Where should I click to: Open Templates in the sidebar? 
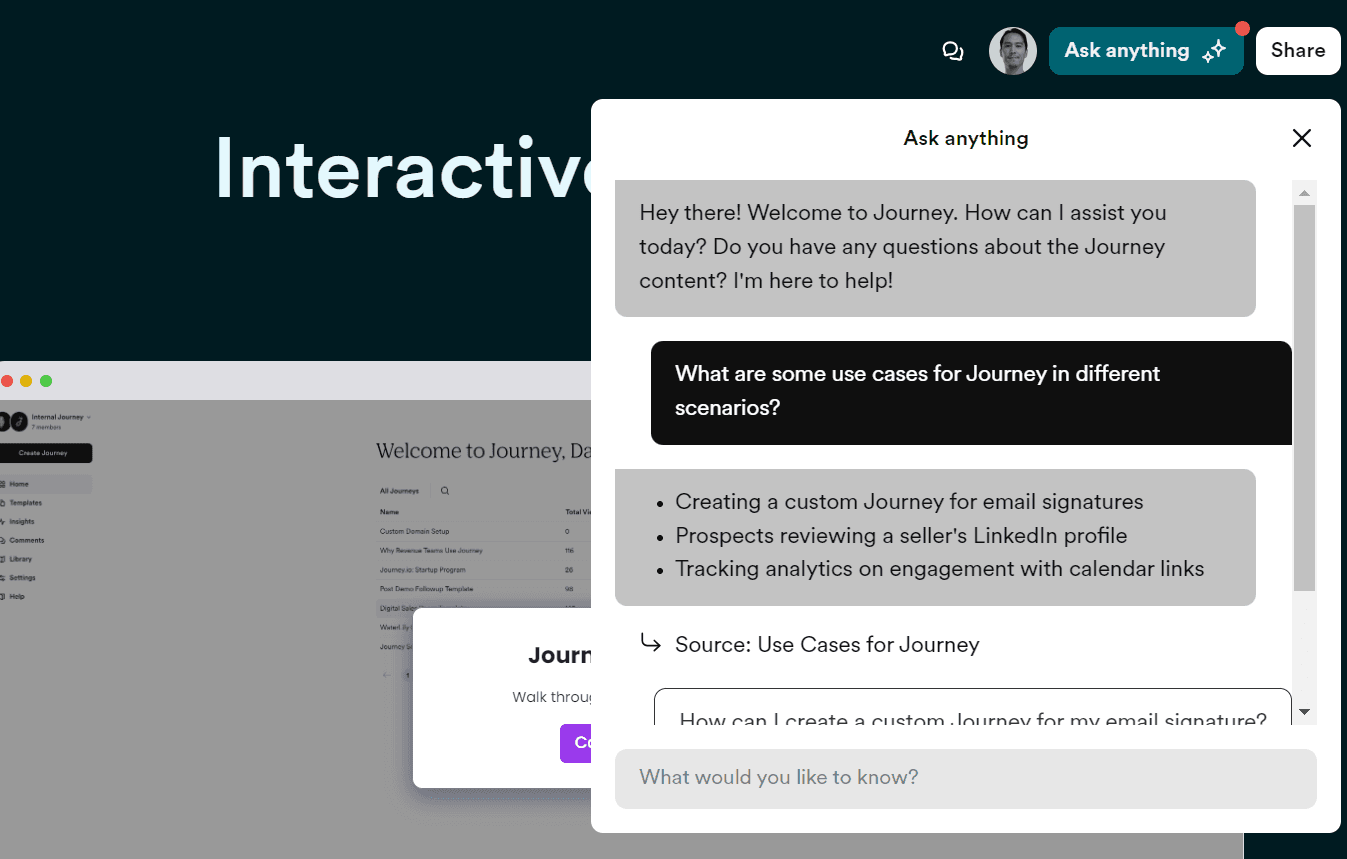25,503
